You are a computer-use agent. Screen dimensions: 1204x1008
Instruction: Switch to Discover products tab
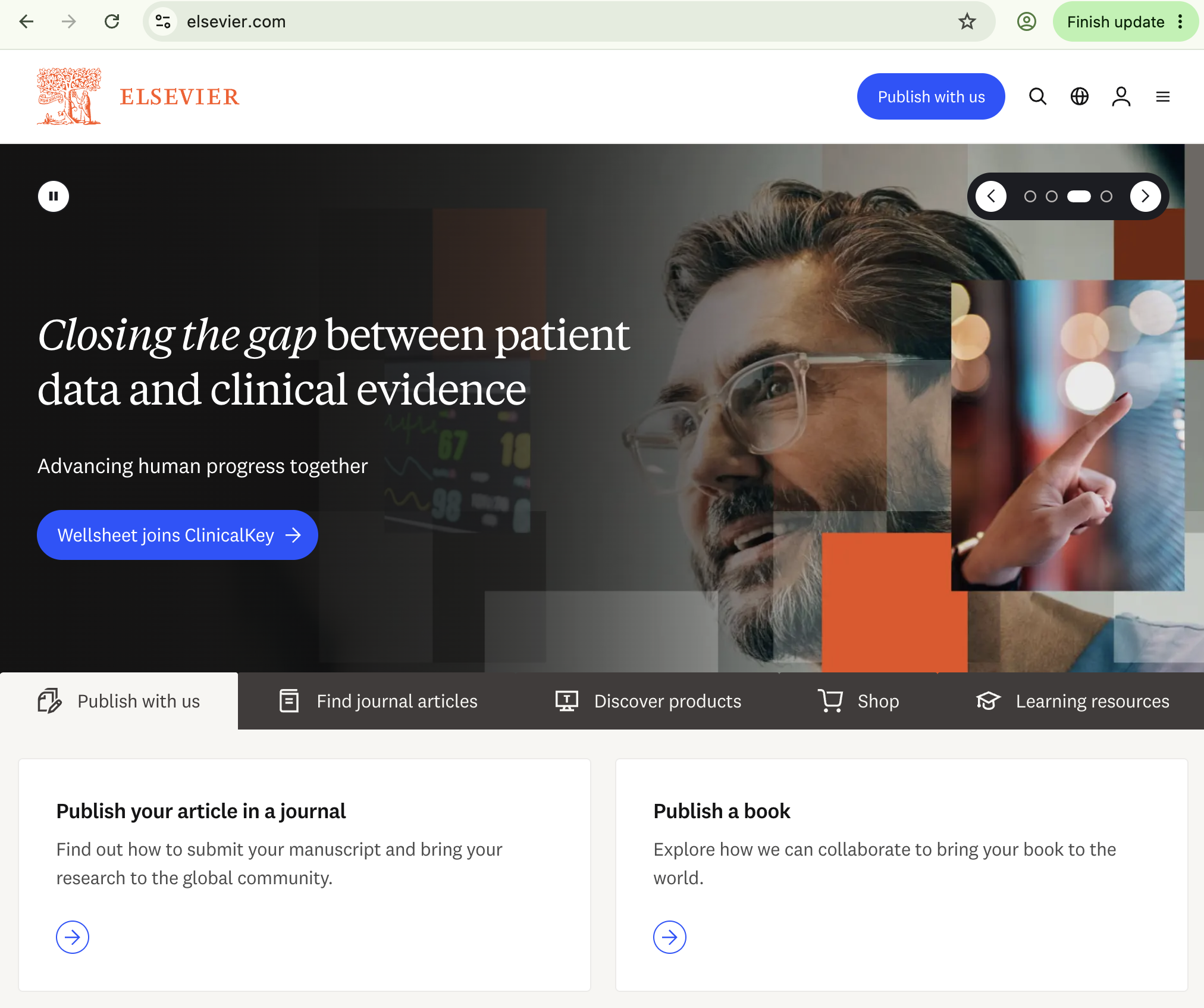648,701
